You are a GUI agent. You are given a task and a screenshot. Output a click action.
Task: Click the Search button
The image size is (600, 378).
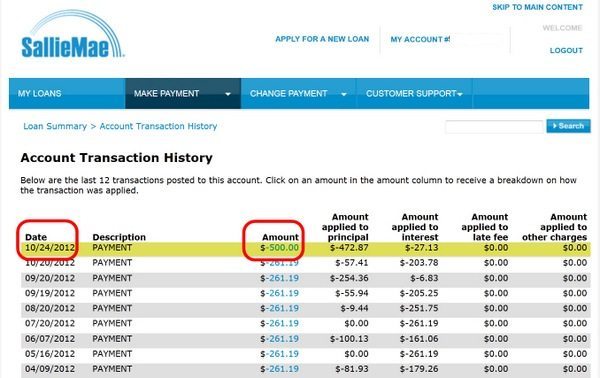568,126
